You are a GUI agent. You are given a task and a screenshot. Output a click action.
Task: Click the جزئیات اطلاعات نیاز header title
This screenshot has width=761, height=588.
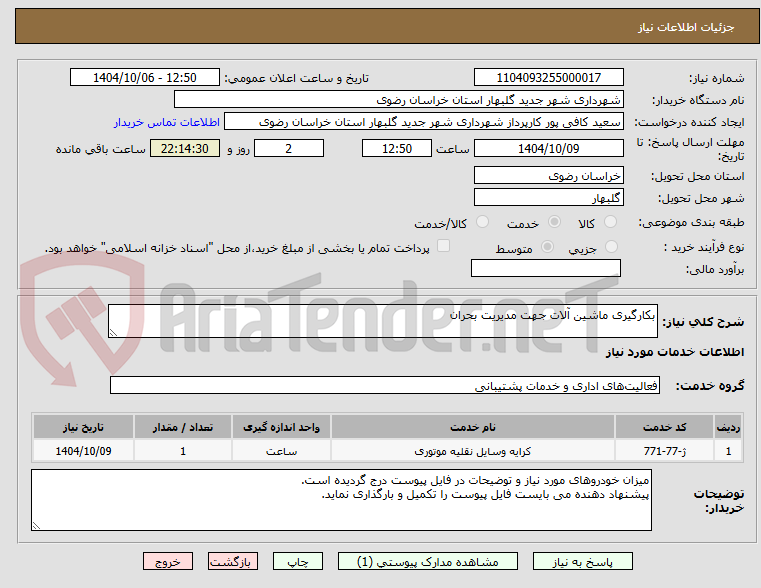[686, 27]
